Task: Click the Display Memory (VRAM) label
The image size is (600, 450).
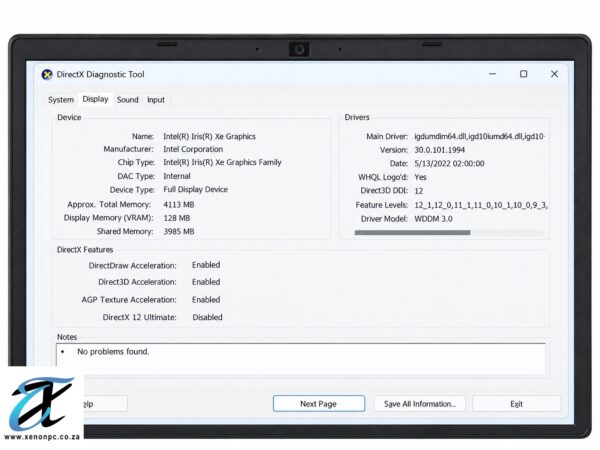Action: click(108, 218)
